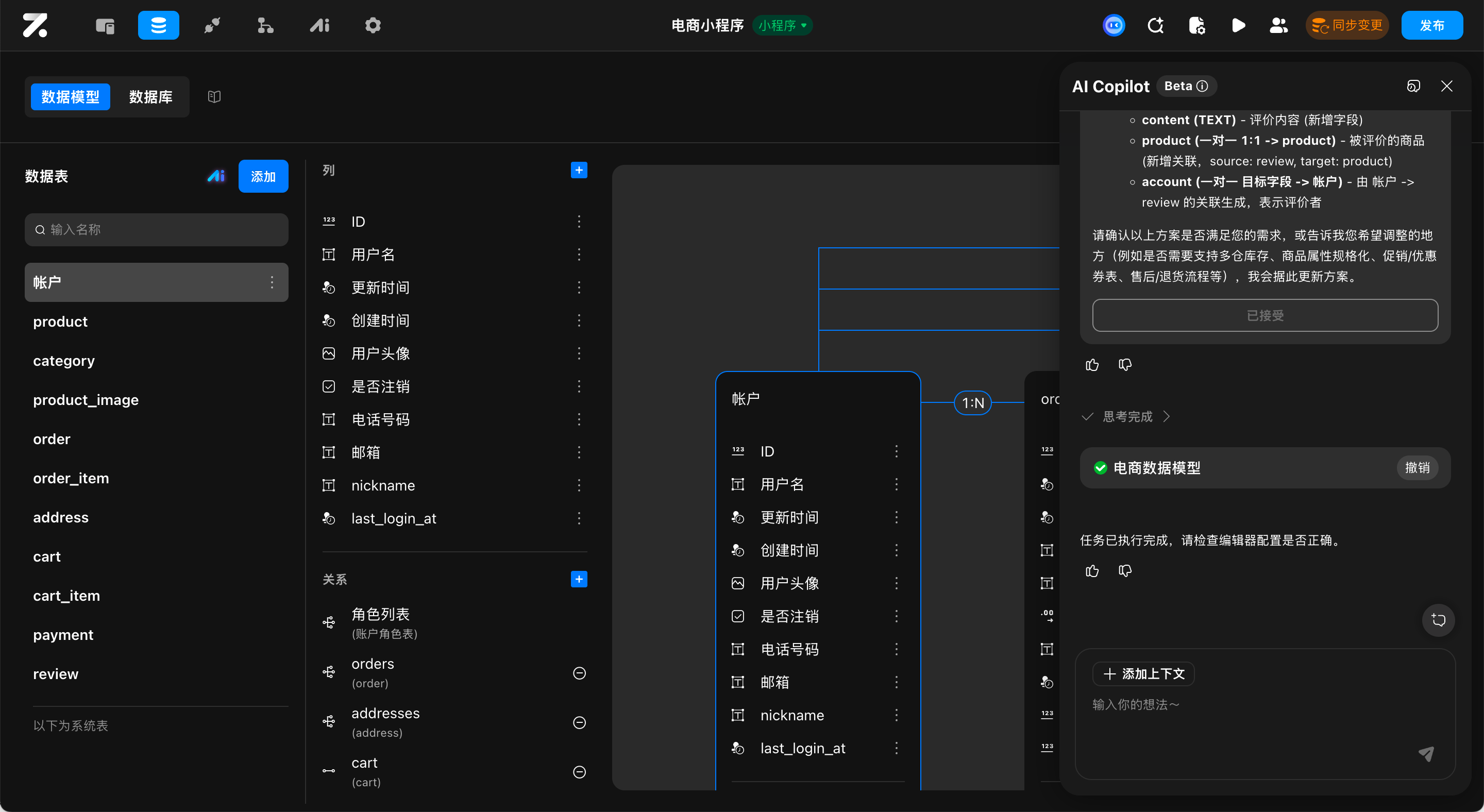Remove the addresses relation
This screenshot has width=1484, height=812.
click(x=580, y=722)
